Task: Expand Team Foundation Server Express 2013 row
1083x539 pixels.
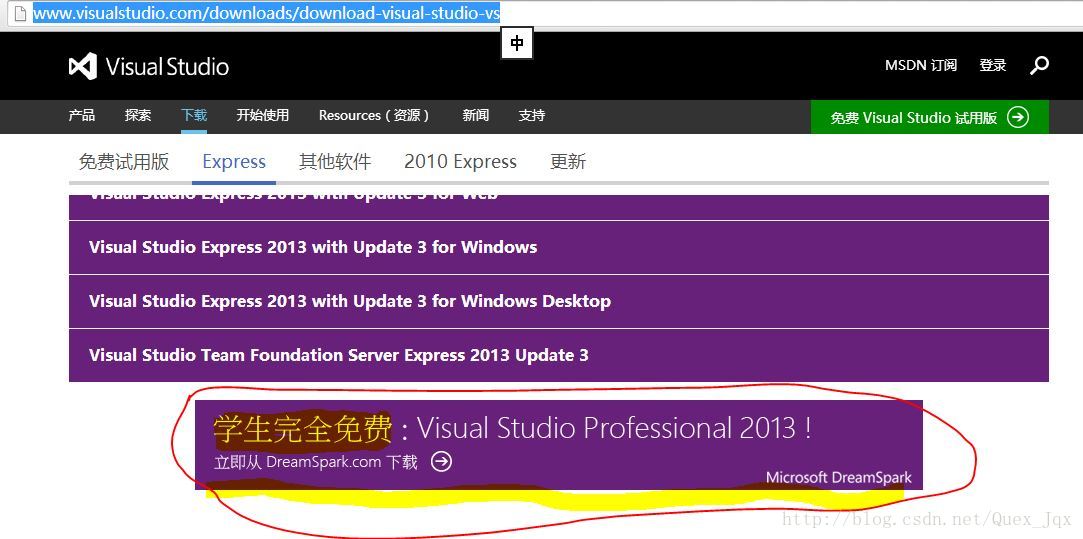Action: 559,355
